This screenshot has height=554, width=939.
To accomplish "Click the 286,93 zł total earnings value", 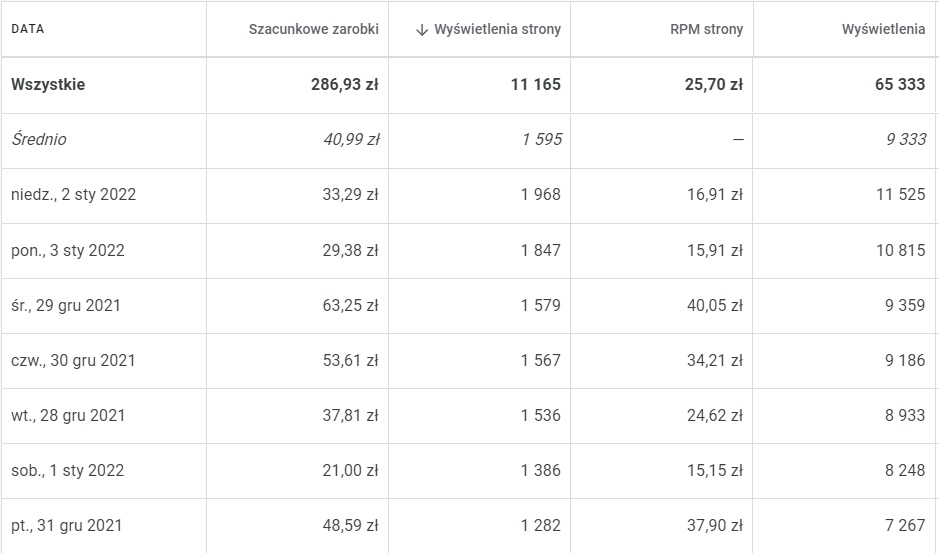I will pos(344,85).
